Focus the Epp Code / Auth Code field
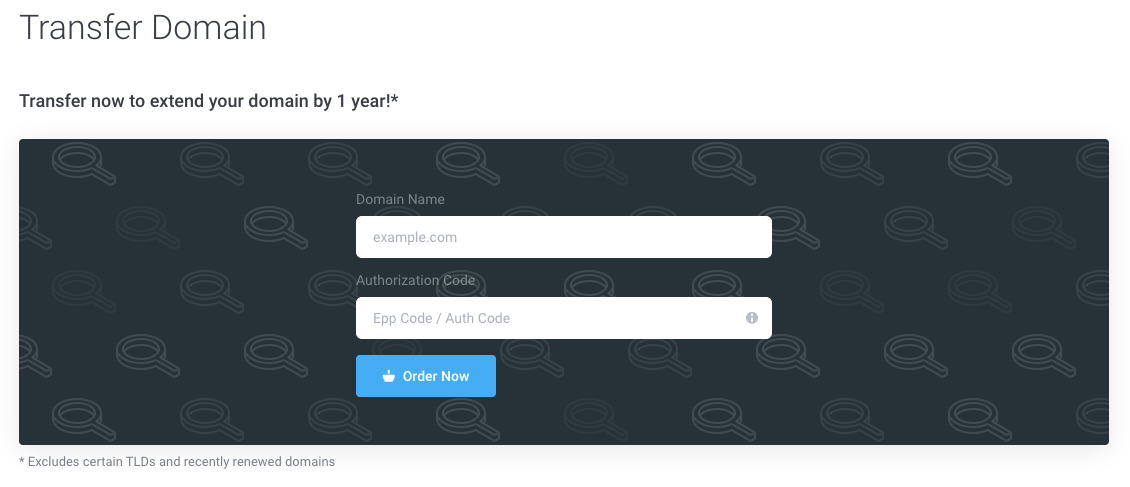Screen dimensions: 1130x487 [x=550, y=318]
